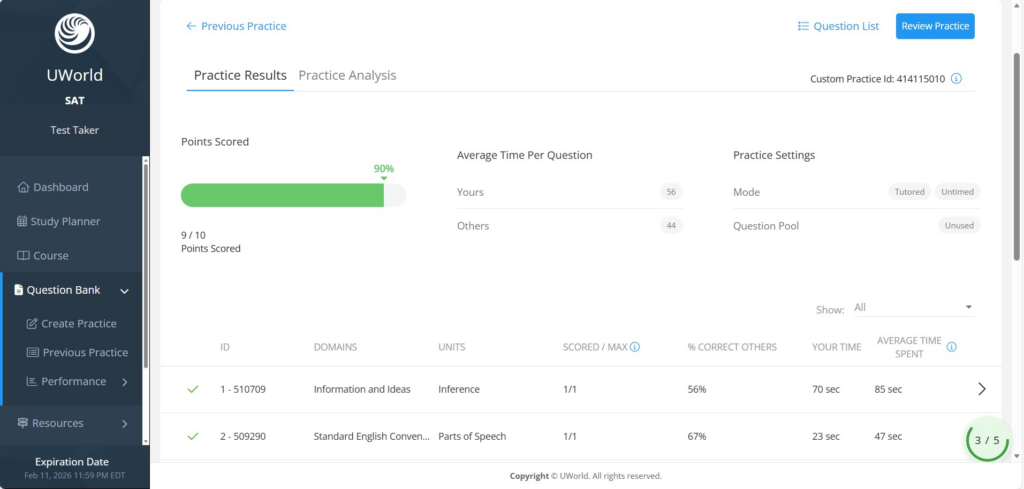The image size is (1024, 489).
Task: Click the UNITS column header
Action: tap(452, 347)
